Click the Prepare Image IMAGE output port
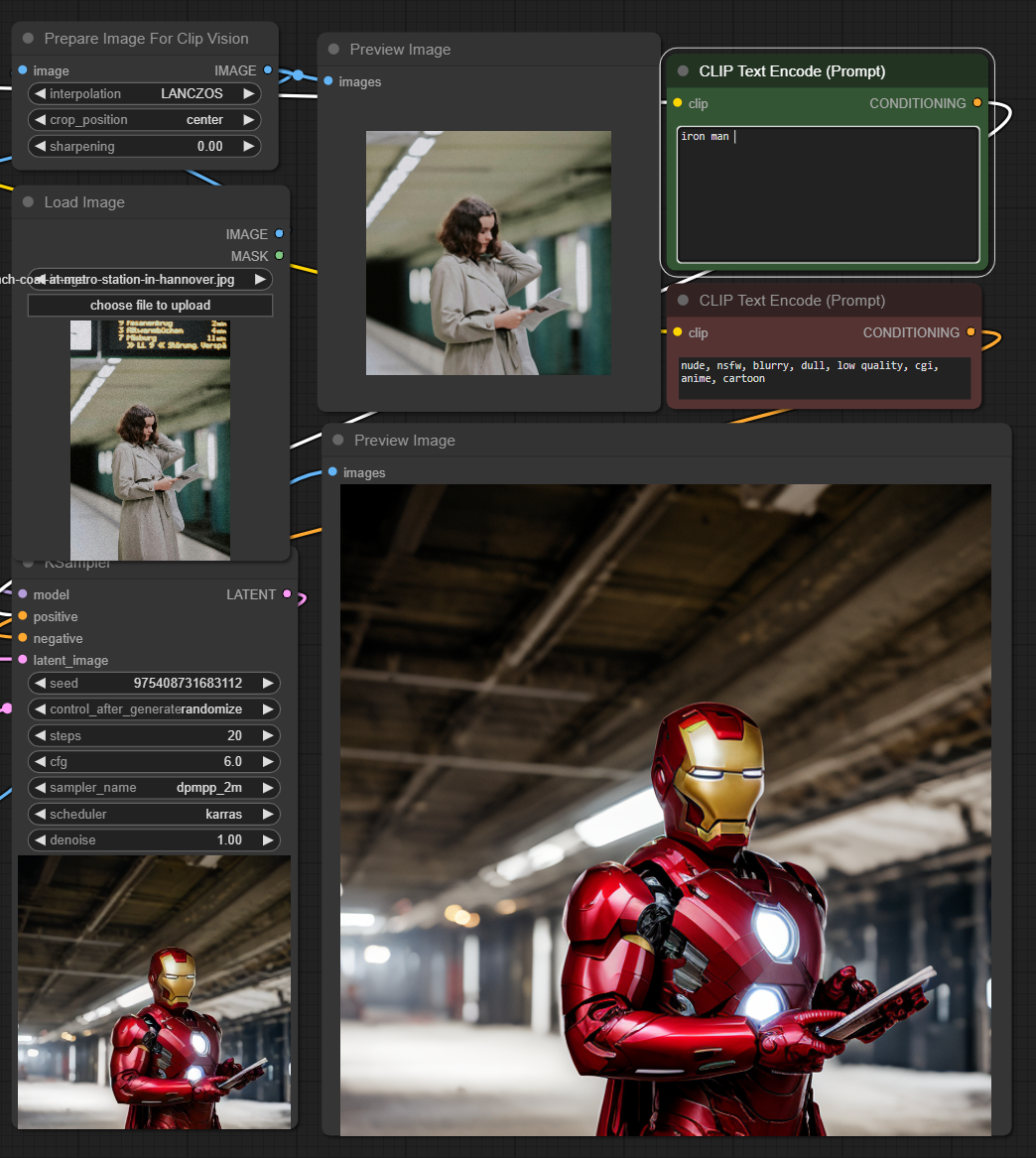1036x1158 pixels. [x=268, y=70]
